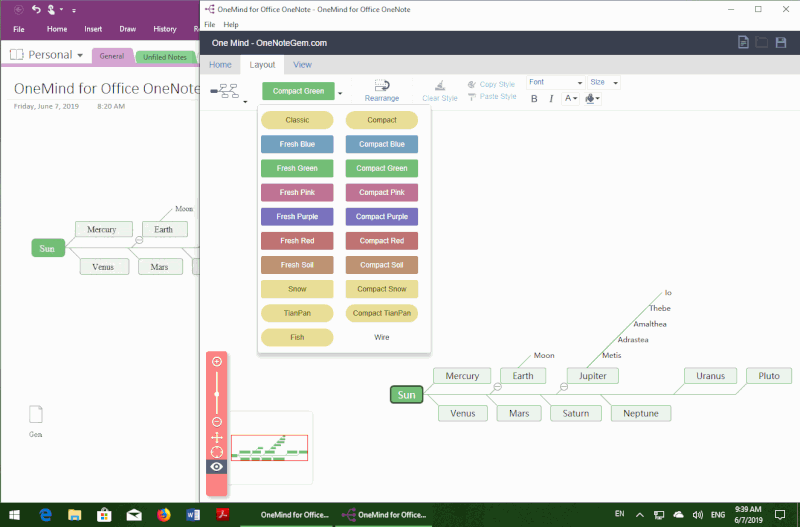Toggle the navigator eye icon

point(217,467)
